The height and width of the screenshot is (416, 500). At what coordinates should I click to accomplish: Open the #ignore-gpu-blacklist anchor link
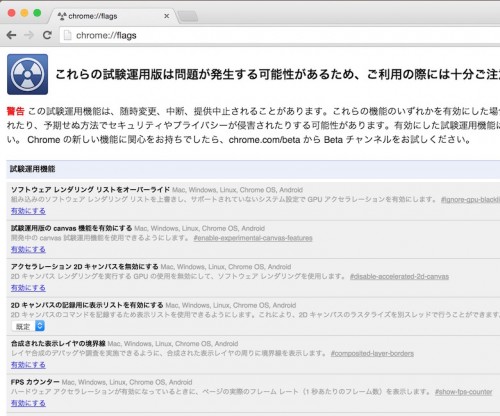pyautogui.click(x=470, y=200)
